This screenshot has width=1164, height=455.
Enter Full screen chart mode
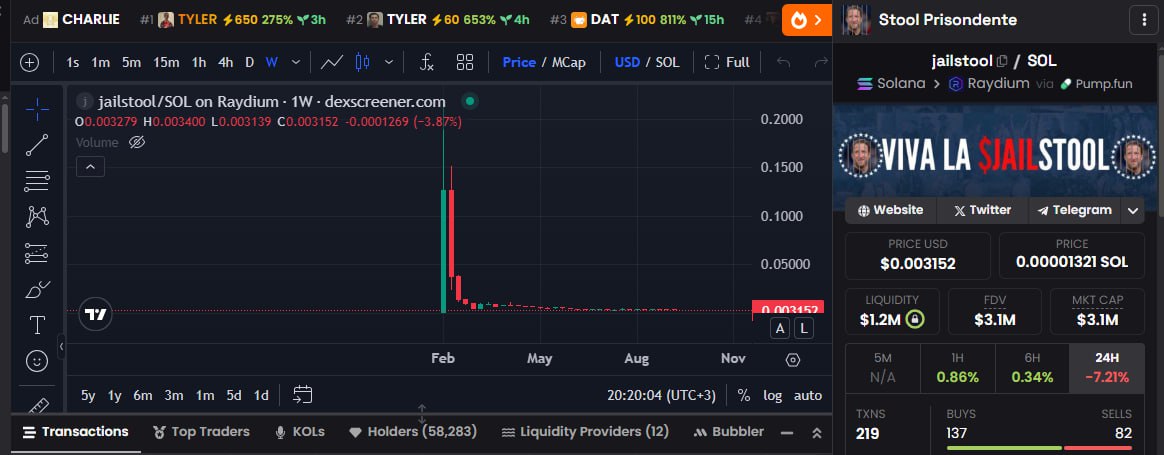[727, 62]
